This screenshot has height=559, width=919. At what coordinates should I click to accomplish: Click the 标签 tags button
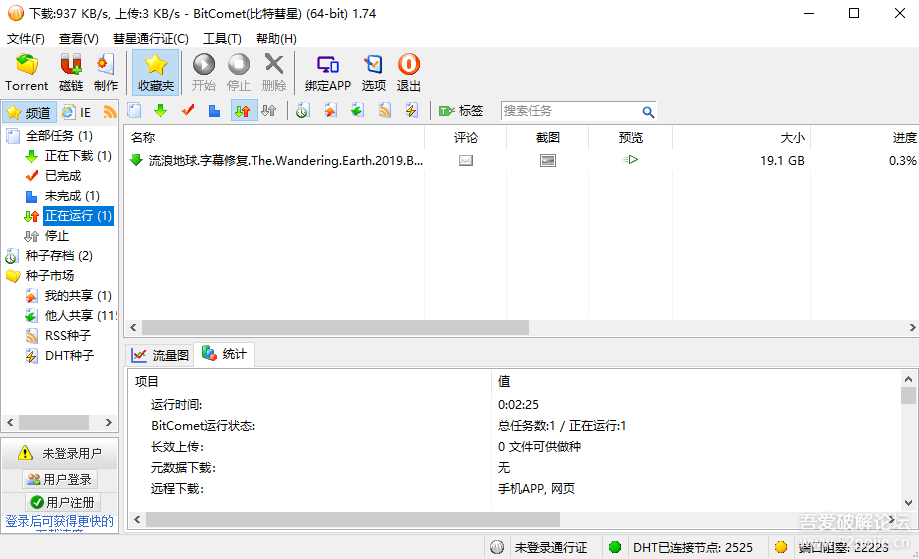pyautogui.click(x=461, y=110)
